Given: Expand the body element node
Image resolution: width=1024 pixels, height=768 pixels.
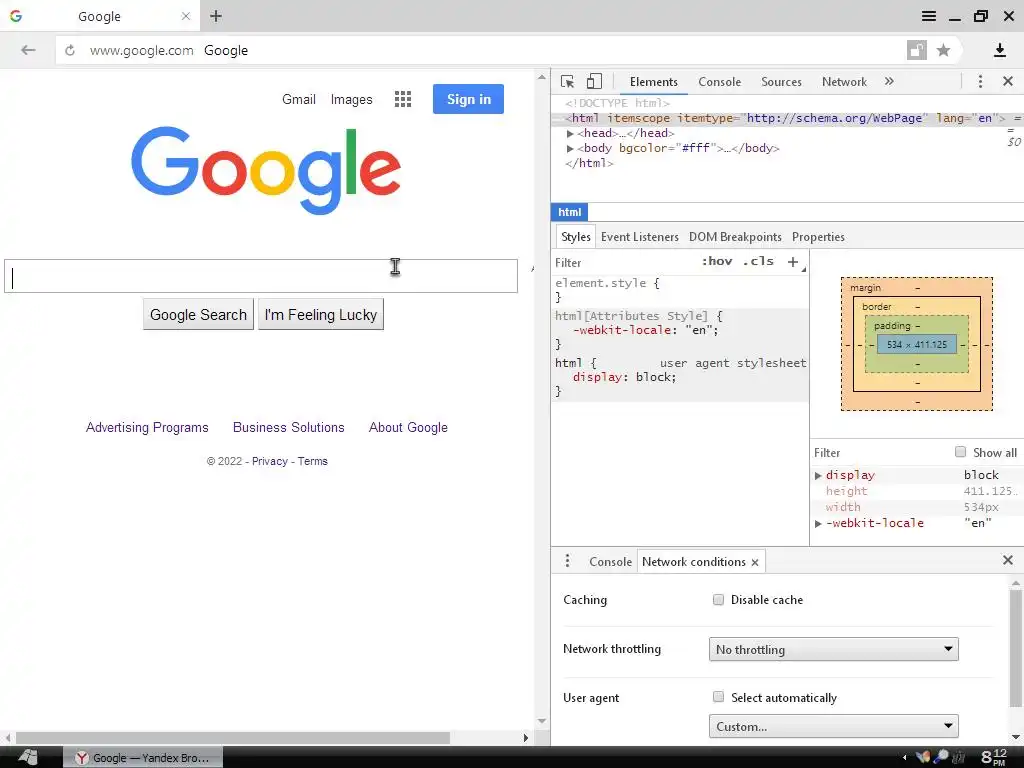Looking at the screenshot, I should coord(570,148).
